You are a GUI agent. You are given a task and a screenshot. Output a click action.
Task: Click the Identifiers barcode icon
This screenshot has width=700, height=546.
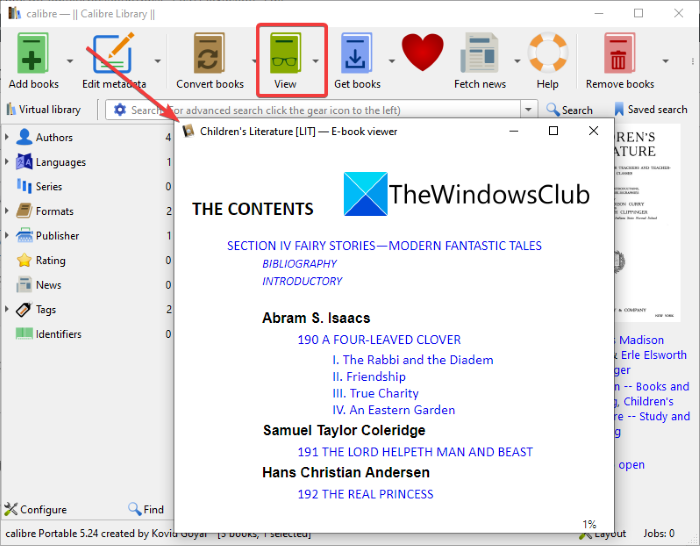(24, 333)
